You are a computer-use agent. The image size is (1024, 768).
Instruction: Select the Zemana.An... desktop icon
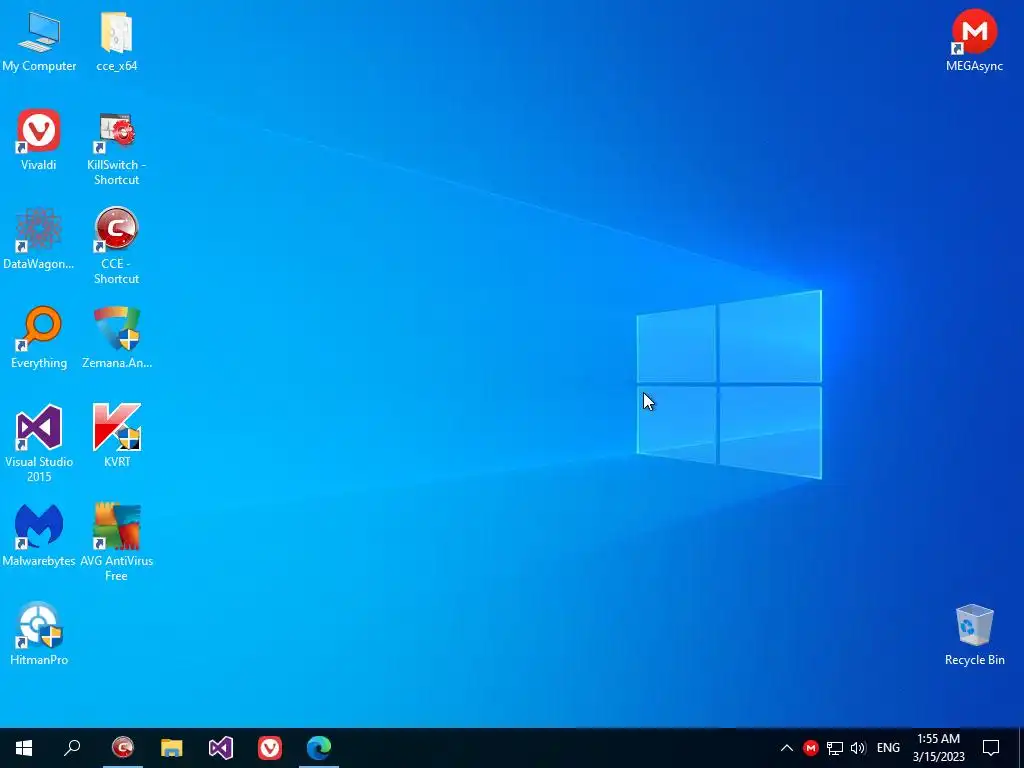[x=117, y=338]
